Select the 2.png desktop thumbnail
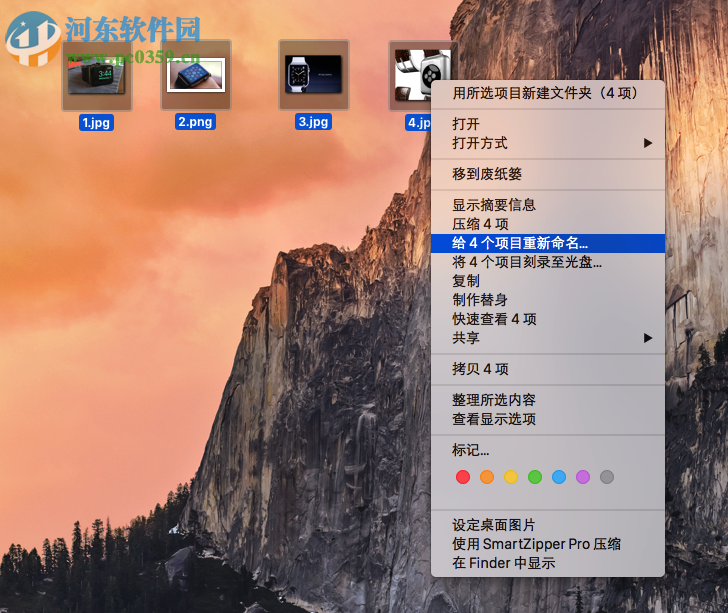 [x=196, y=76]
